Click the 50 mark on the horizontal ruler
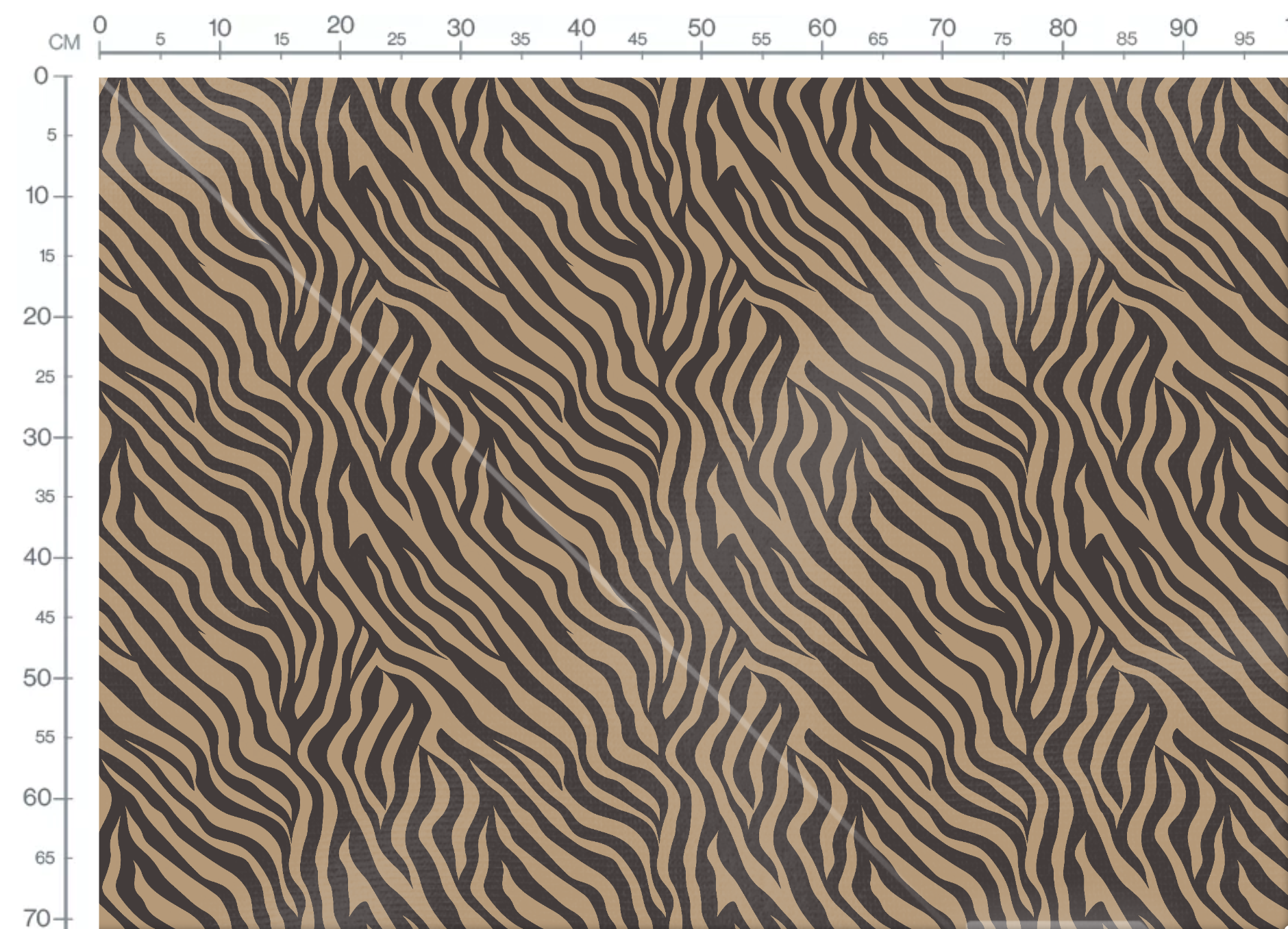This screenshot has height=929, width=1288. 702,28
